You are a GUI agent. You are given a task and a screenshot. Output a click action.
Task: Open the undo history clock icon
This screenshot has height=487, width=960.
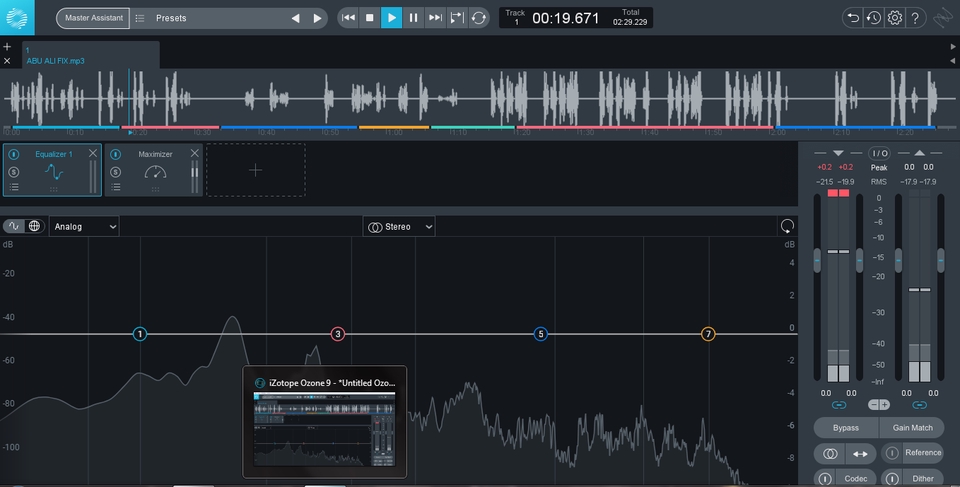click(874, 18)
